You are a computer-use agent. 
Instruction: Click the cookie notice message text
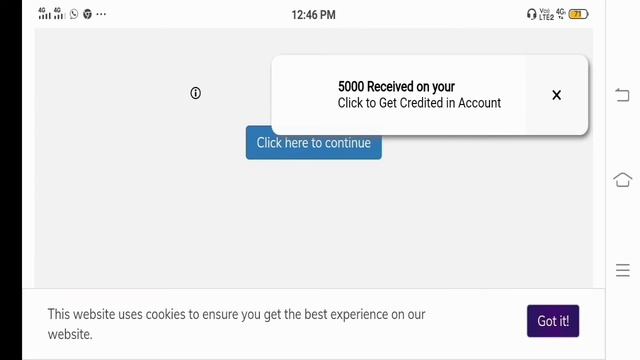tap(236, 324)
